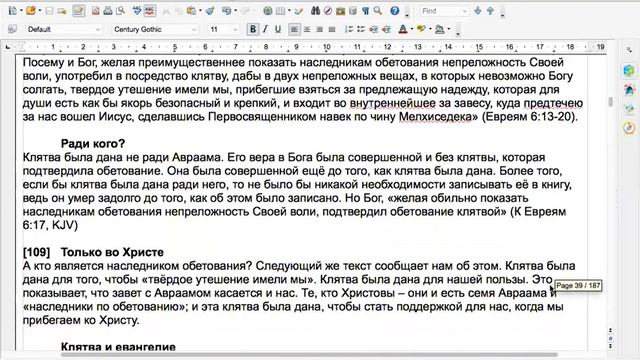Undo the last action
Screen dimensions: 640x360
(227, 11)
